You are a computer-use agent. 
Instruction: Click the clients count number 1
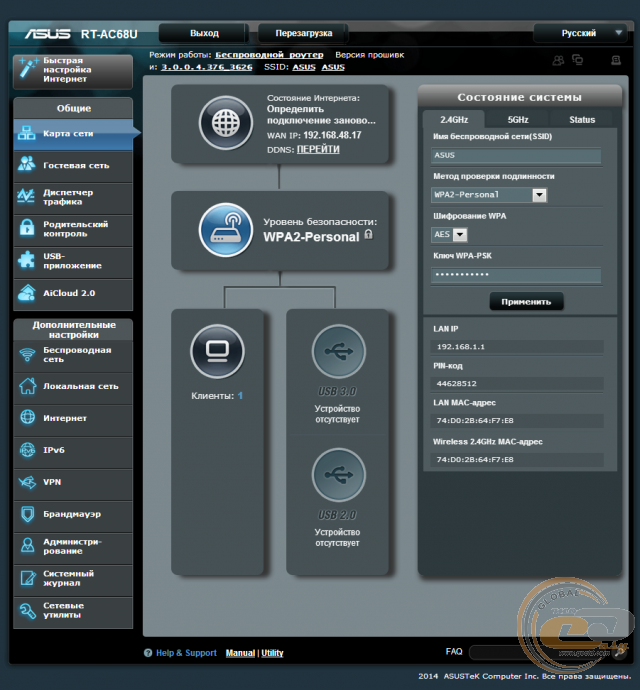coord(240,396)
